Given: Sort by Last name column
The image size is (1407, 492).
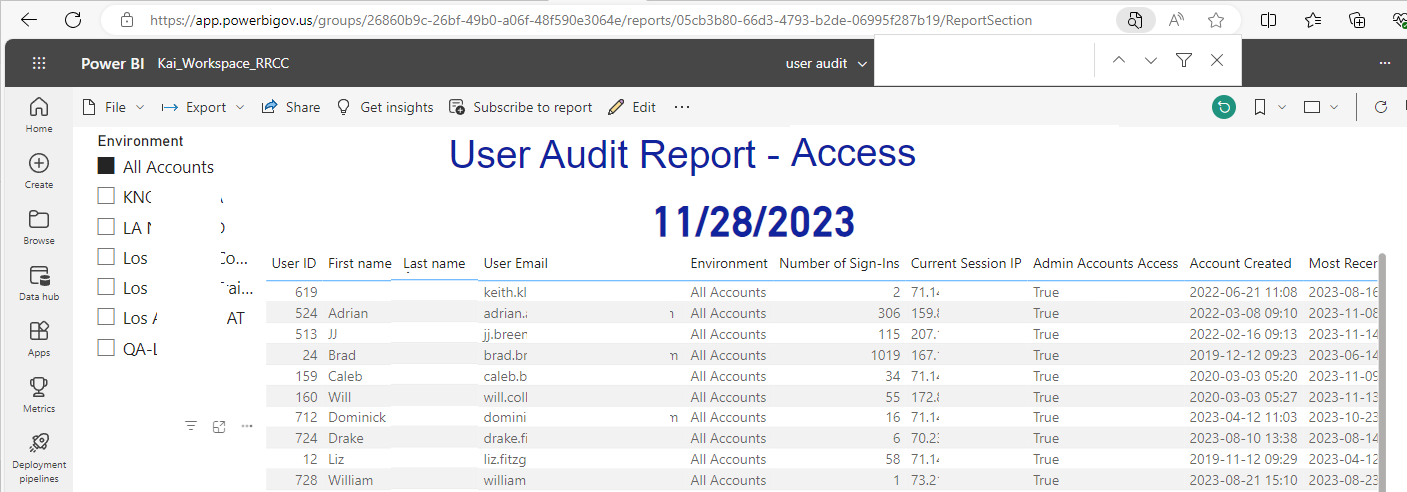Looking at the screenshot, I should click(434, 264).
